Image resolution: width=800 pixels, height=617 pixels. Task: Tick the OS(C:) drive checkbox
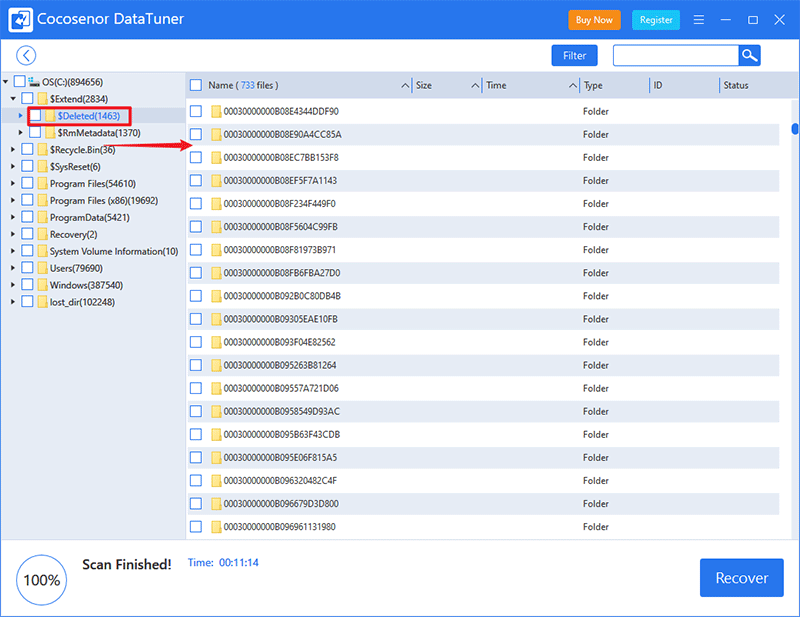(20, 82)
